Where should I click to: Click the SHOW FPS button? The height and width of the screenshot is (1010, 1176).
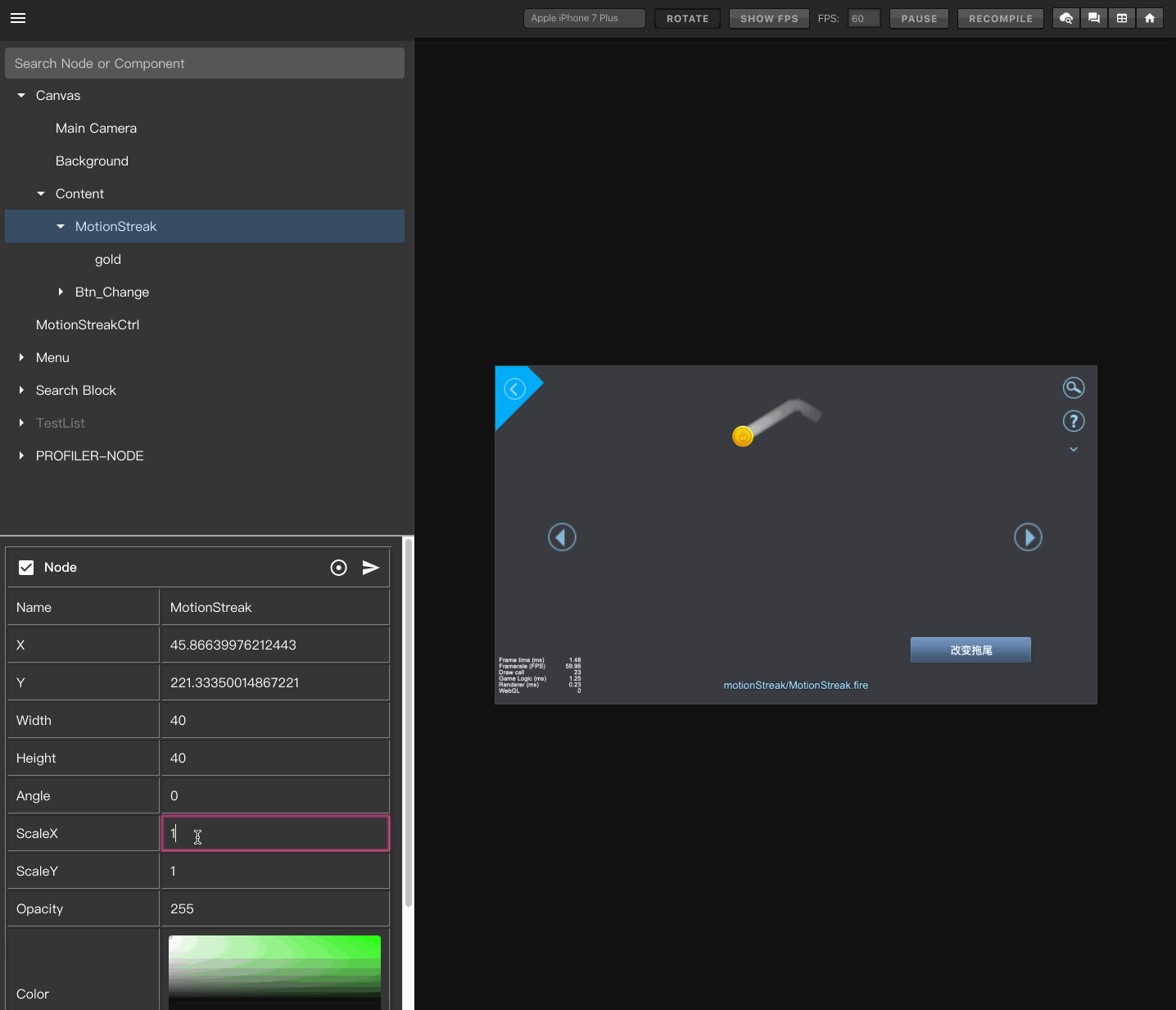[x=769, y=18]
